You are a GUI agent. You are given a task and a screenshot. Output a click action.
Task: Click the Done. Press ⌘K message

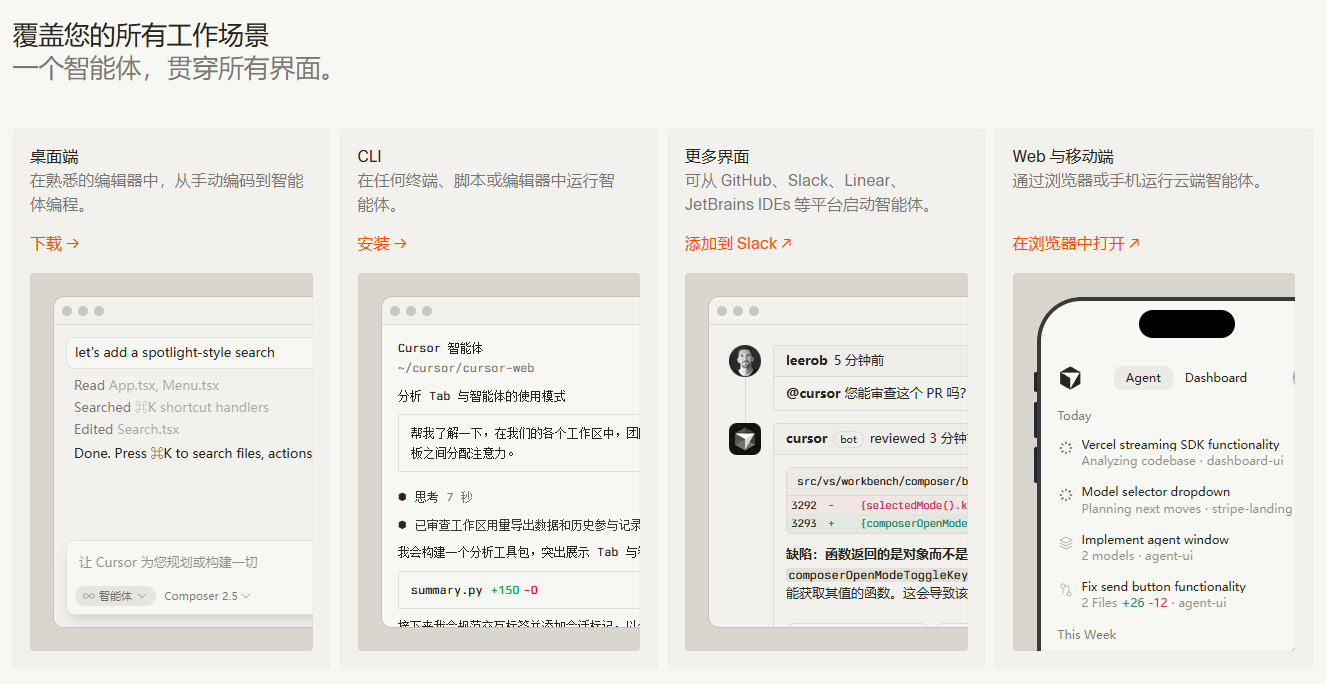(x=193, y=453)
